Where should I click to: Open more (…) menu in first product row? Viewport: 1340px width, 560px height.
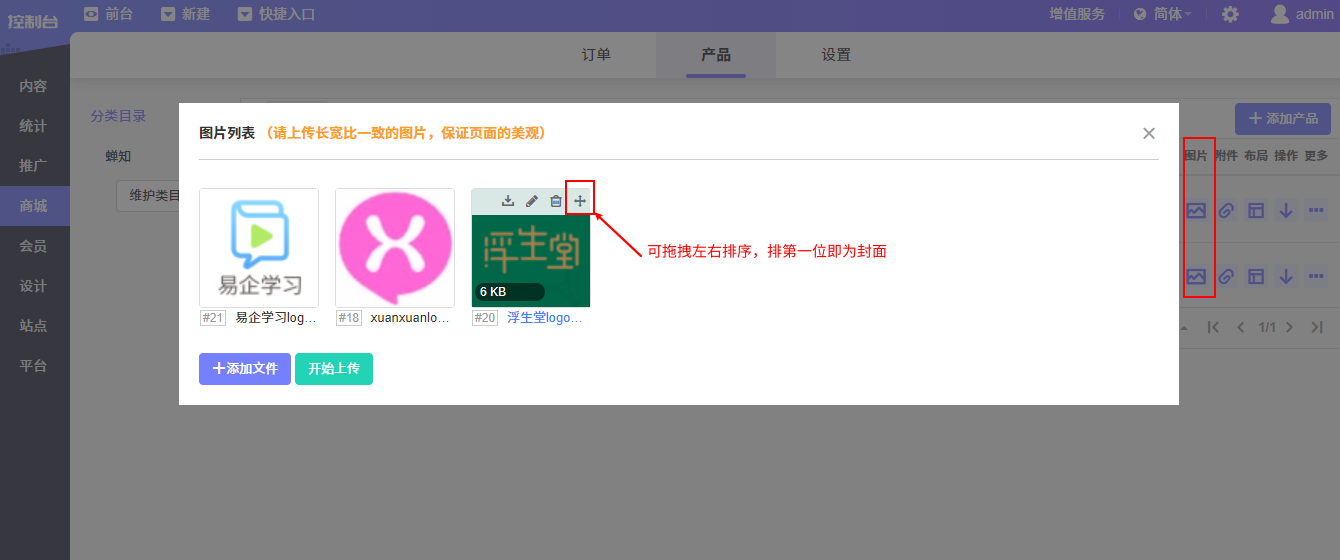point(1316,211)
